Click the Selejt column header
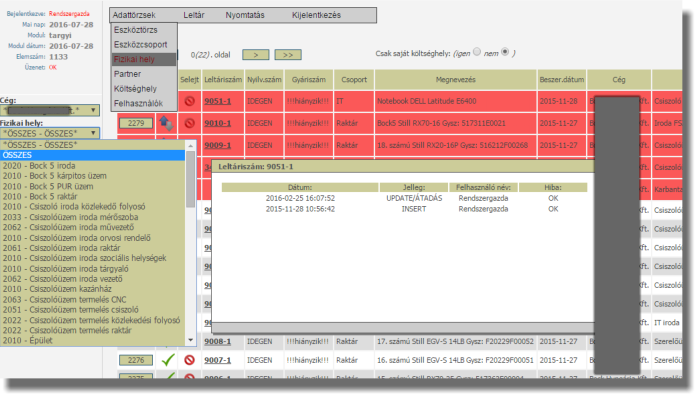 pos(189,80)
